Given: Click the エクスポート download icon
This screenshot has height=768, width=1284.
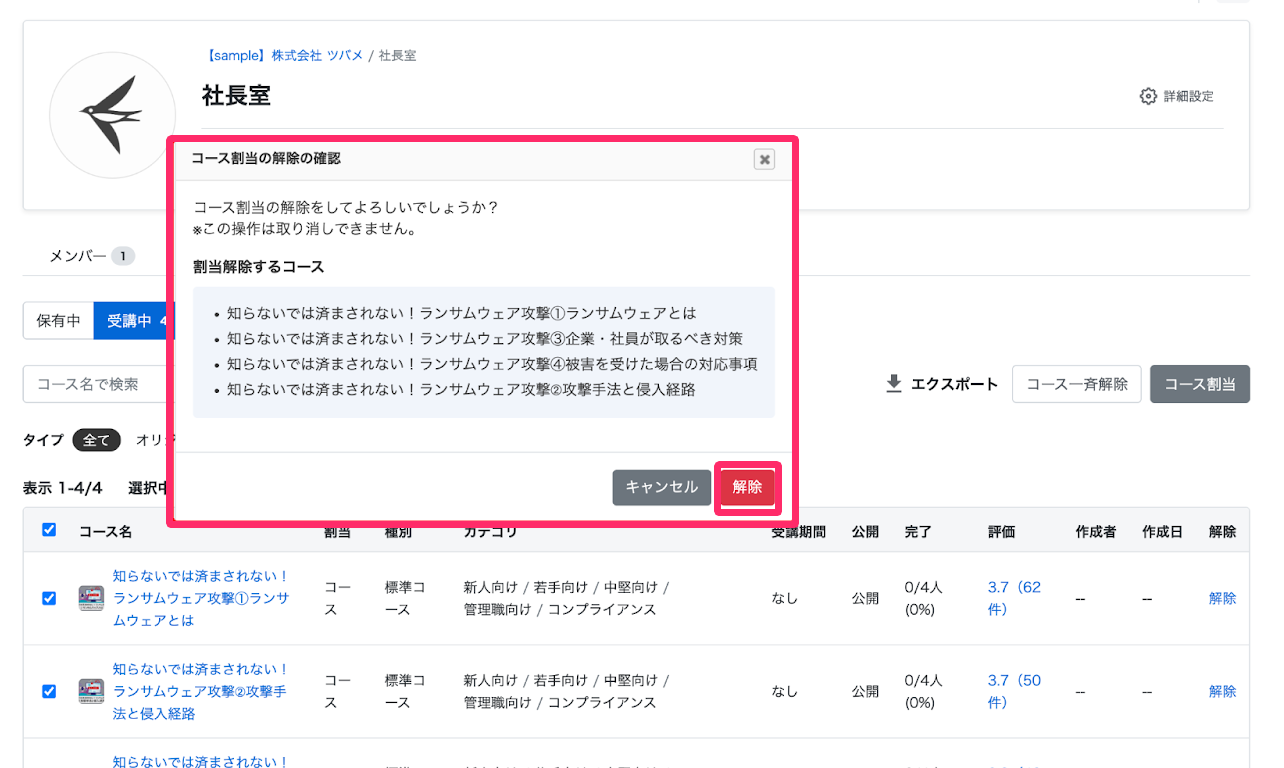Looking at the screenshot, I should 894,384.
